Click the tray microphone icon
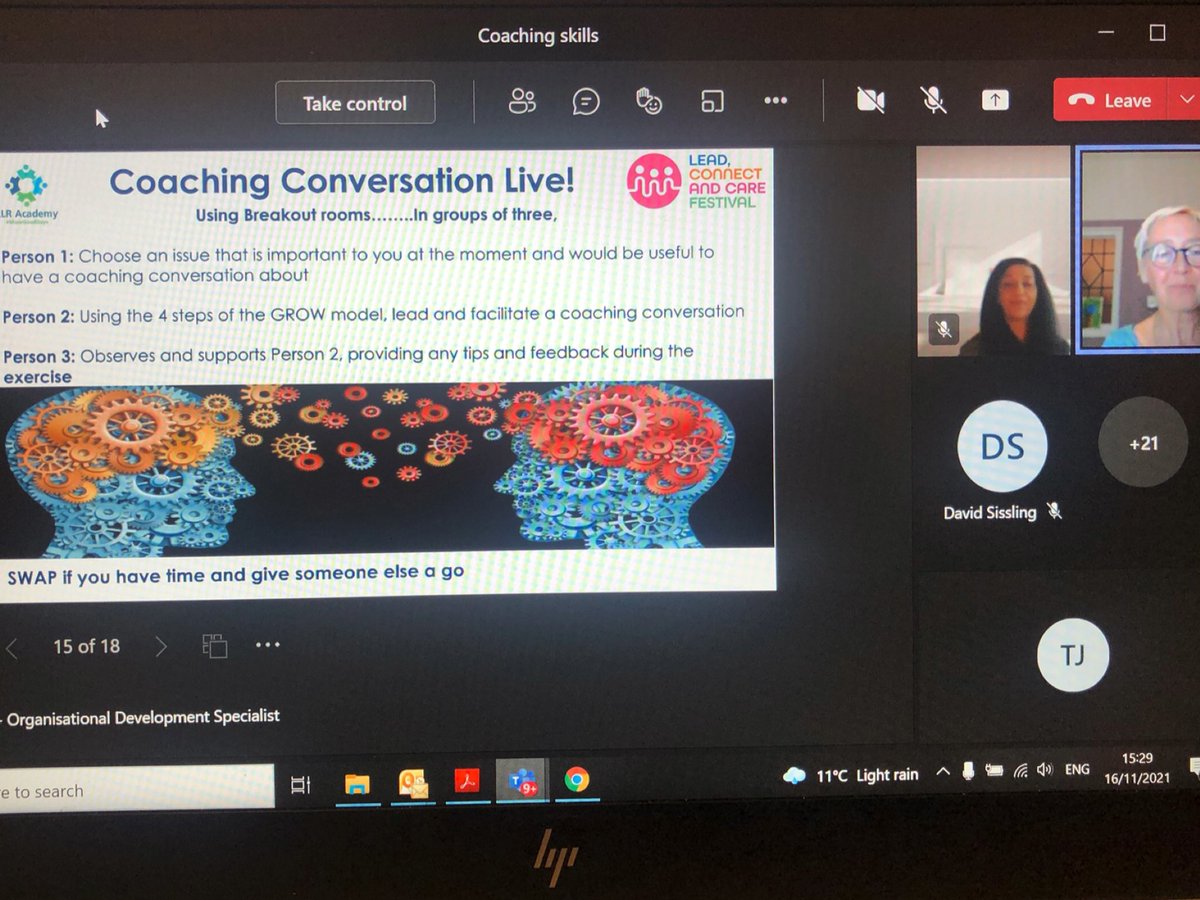This screenshot has height=900, width=1200. pyautogui.click(x=968, y=771)
